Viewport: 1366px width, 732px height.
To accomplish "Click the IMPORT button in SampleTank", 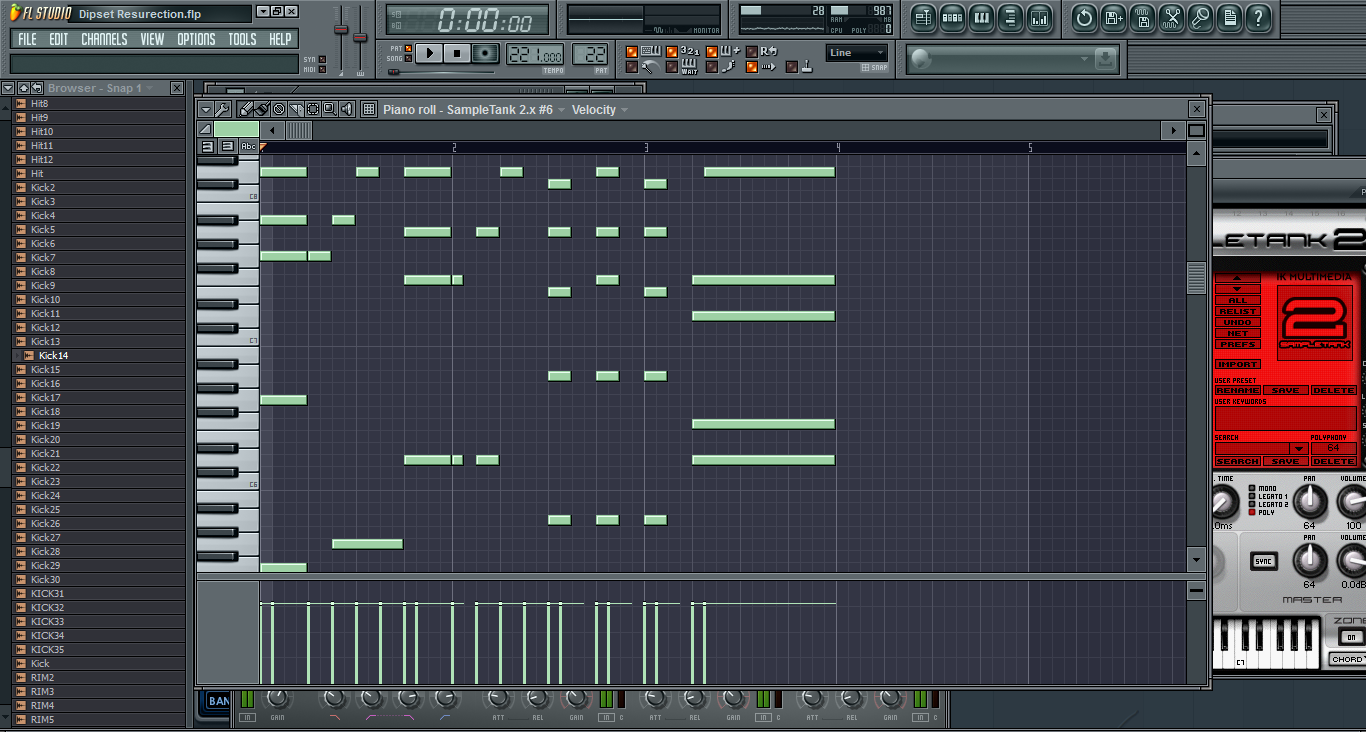I will (1238, 364).
